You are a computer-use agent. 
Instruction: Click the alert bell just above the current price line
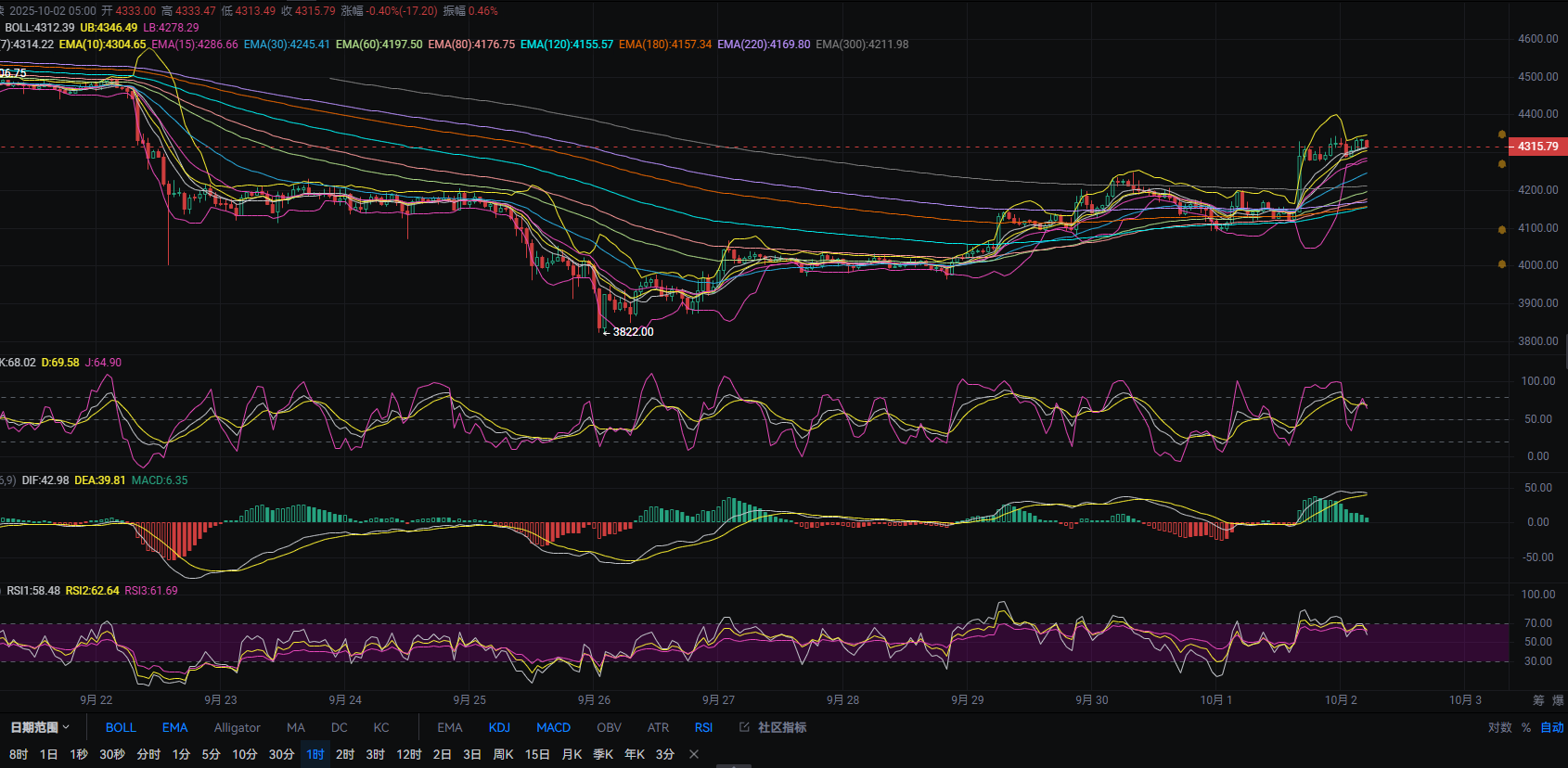coord(1502,134)
